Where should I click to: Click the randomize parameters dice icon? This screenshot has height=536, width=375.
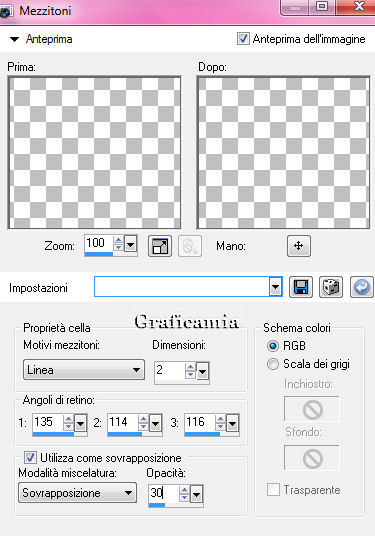[331, 287]
